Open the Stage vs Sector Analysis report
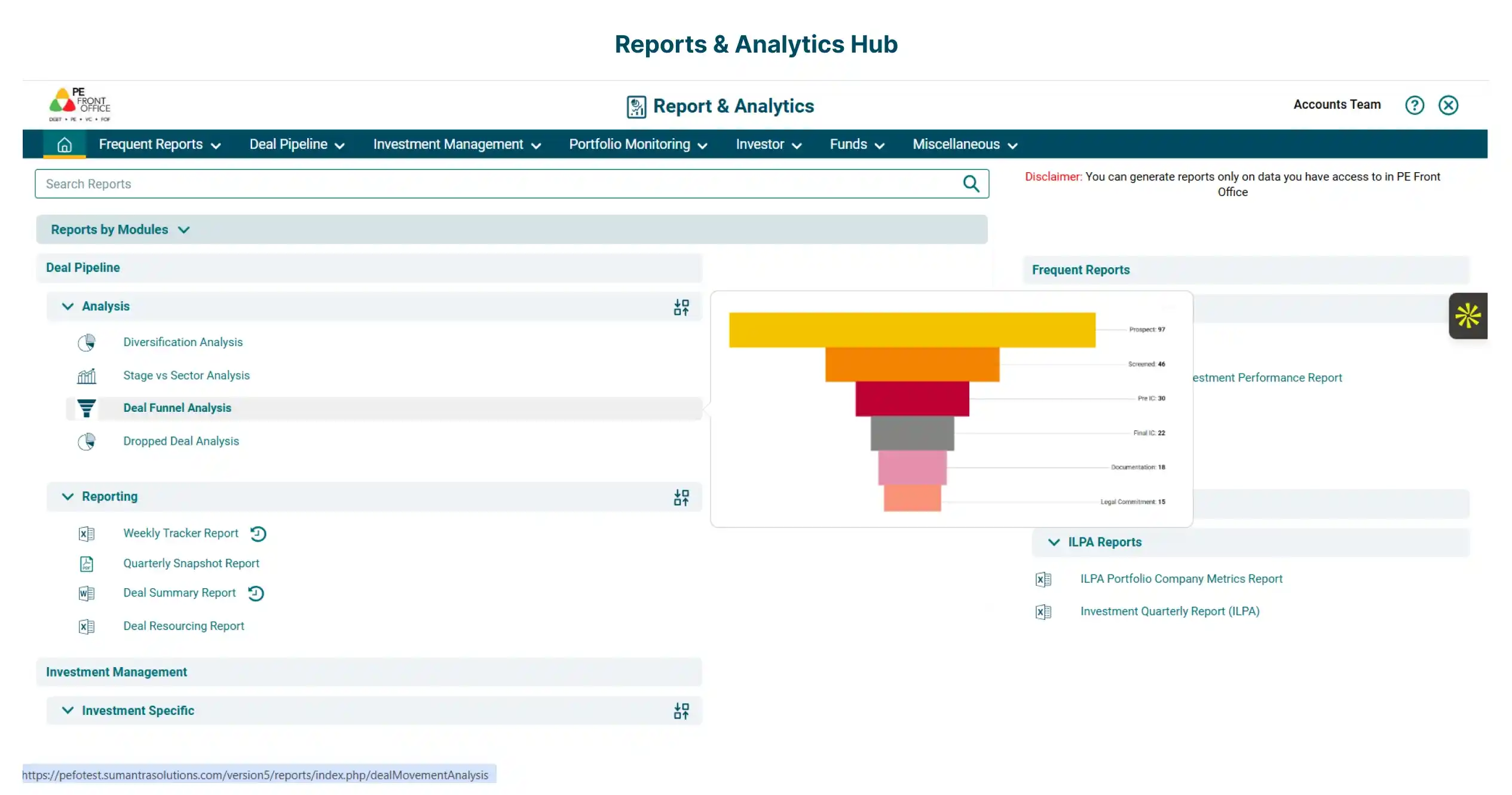Image resolution: width=1512 pixels, height=795 pixels. 186,376
